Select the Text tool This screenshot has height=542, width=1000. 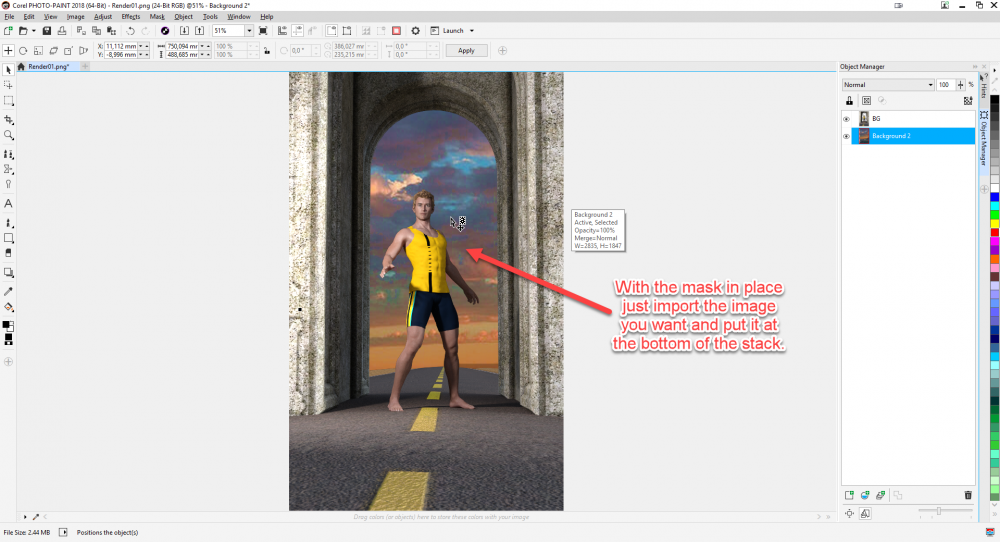point(8,203)
